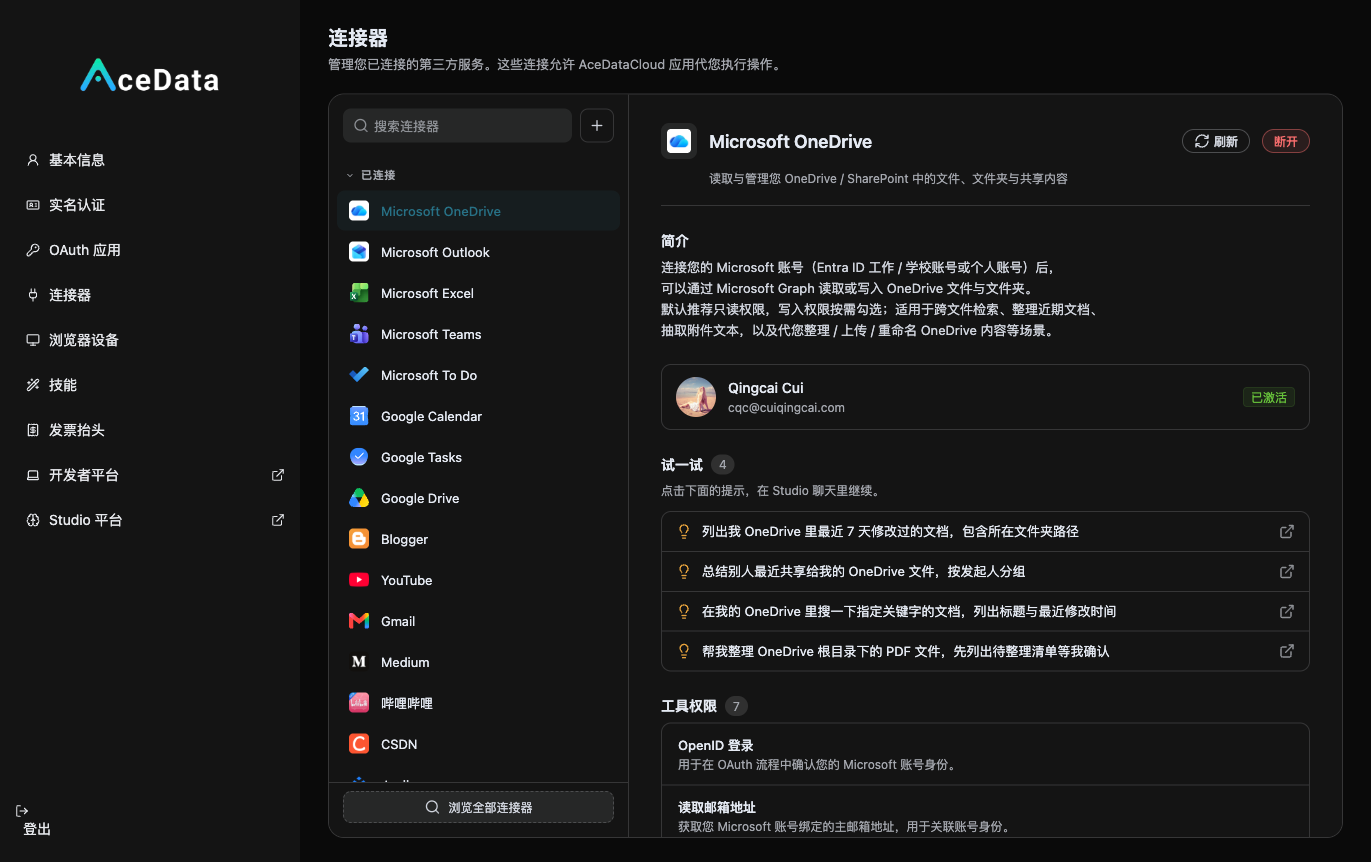Click the Medium icon
1371x862 pixels.
(359, 662)
